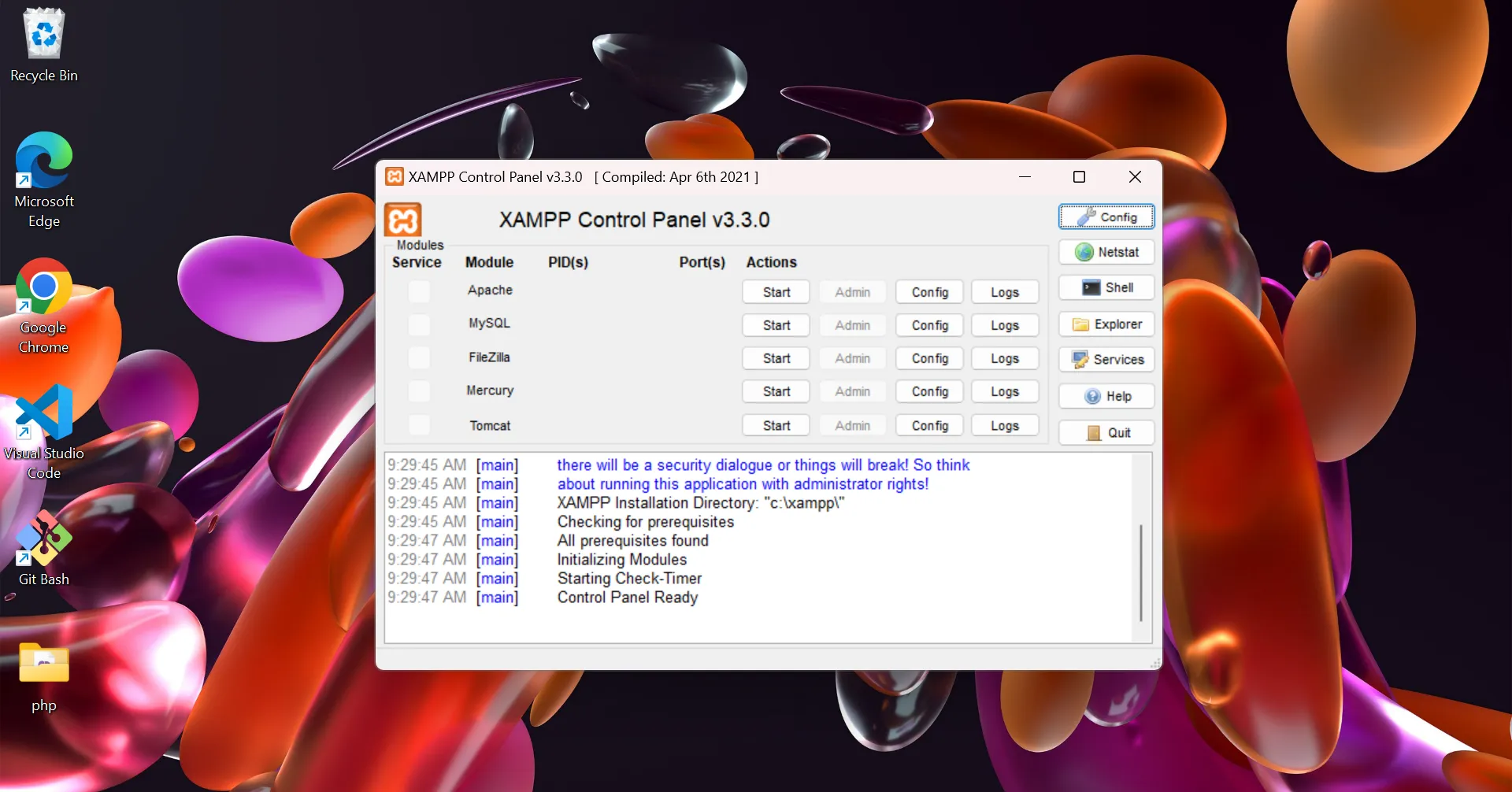
Task: Open Explorer from XAMPP sidebar
Action: coord(1106,324)
